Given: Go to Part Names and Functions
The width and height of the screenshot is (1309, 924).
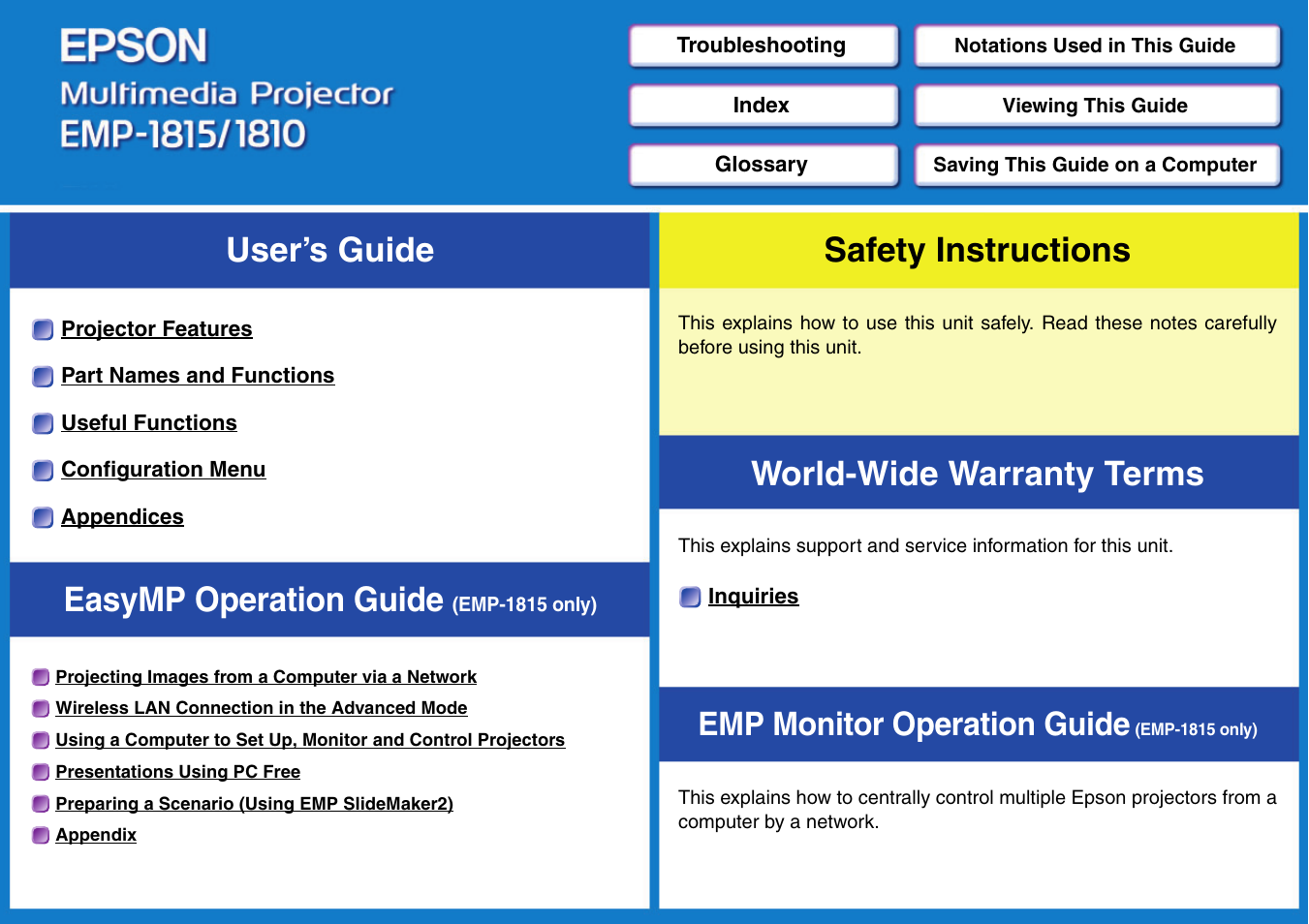Looking at the screenshot, I should (x=198, y=376).
